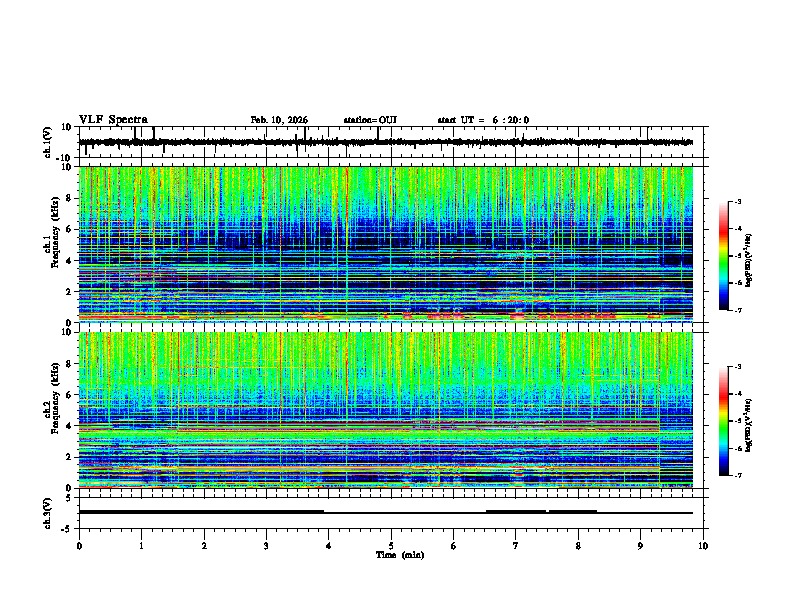Select the "ch.3(V)" axis label
The width and height of the screenshot is (792, 612).
coord(48,513)
